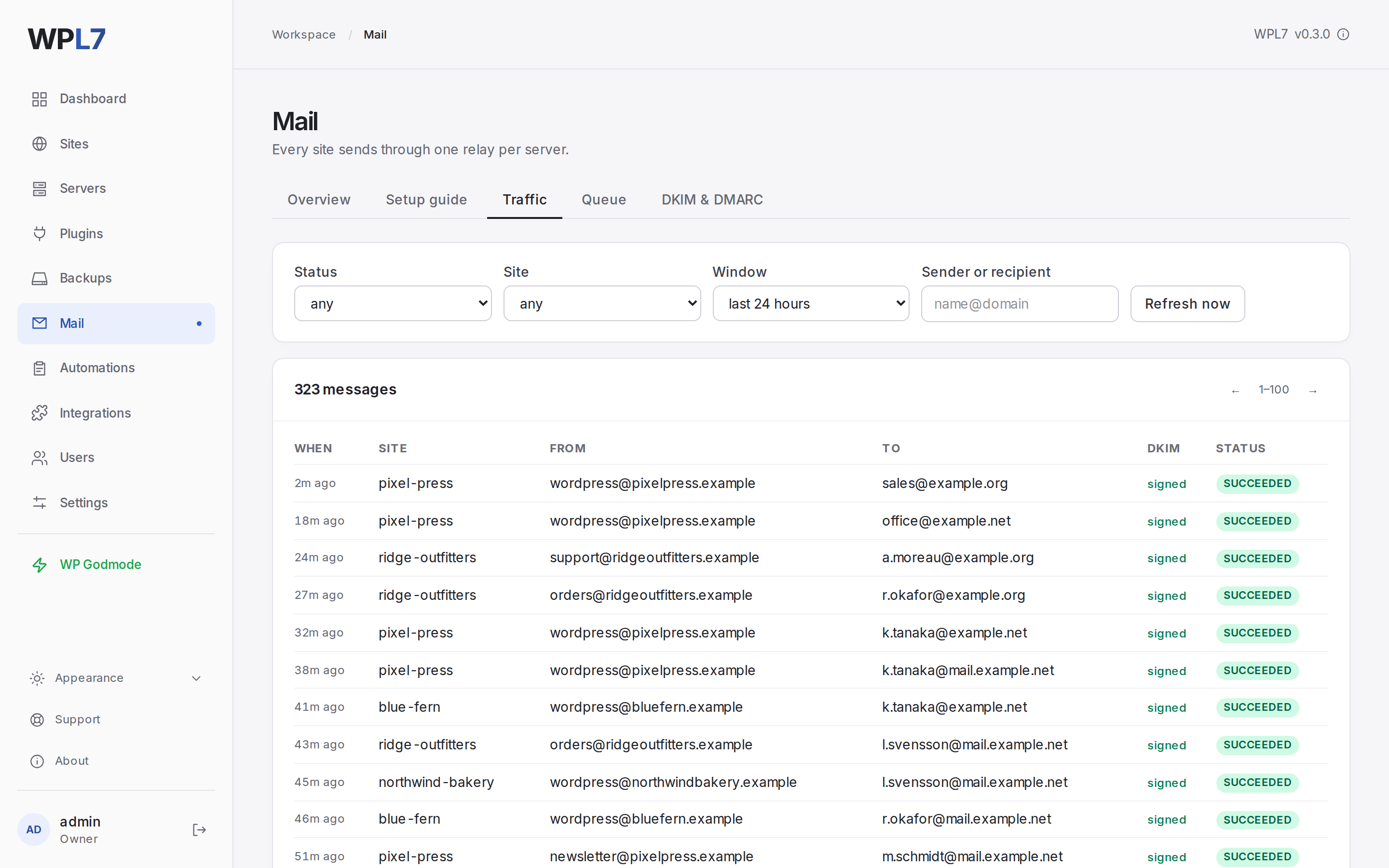
Task: Open the Window time range dropdown
Action: click(811, 304)
